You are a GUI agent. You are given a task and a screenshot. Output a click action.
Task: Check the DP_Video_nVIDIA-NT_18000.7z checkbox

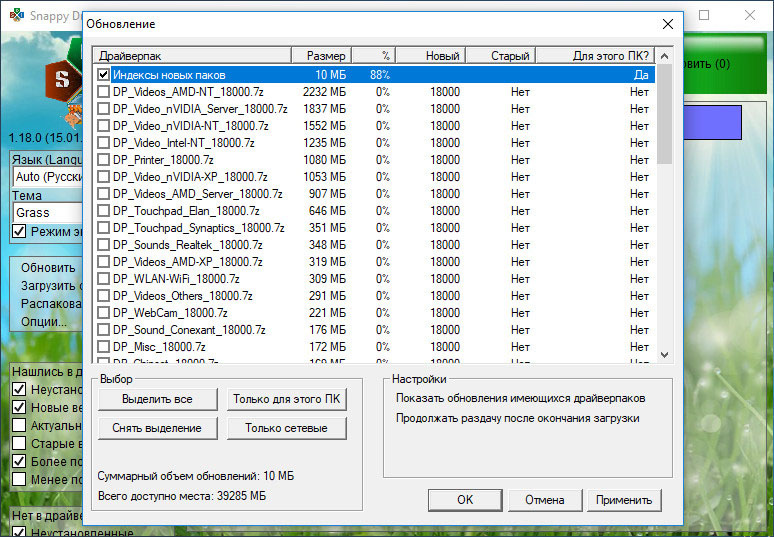[x=103, y=126]
